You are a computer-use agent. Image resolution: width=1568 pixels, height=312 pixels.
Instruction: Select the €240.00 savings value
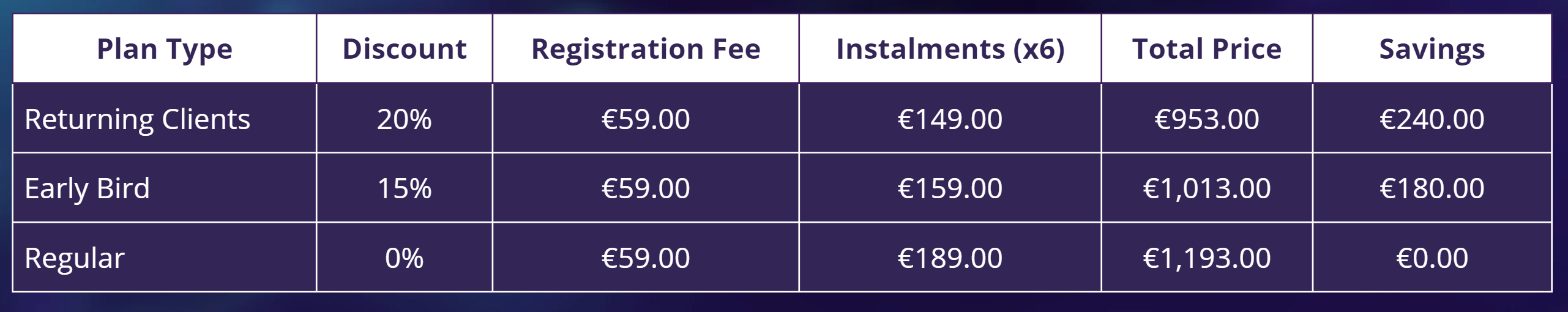1432,119
